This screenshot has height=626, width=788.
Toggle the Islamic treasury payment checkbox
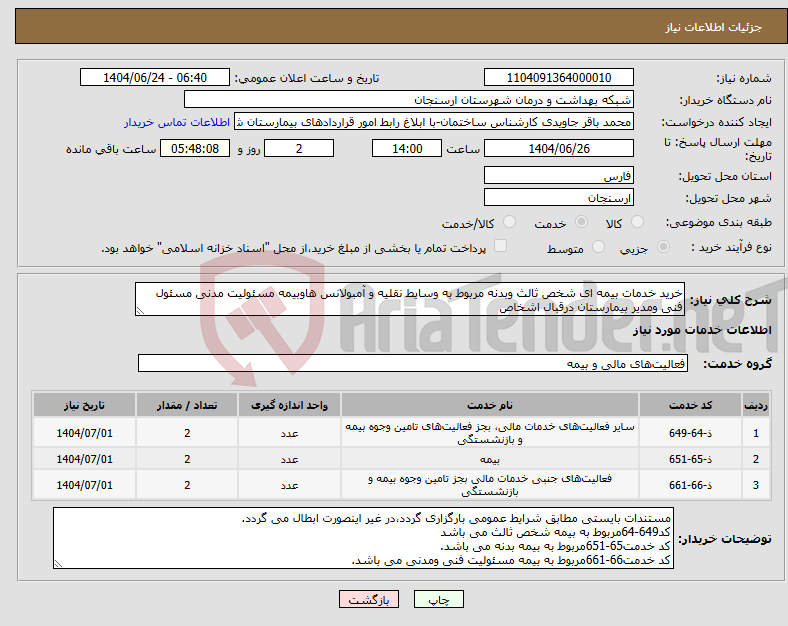click(500, 246)
